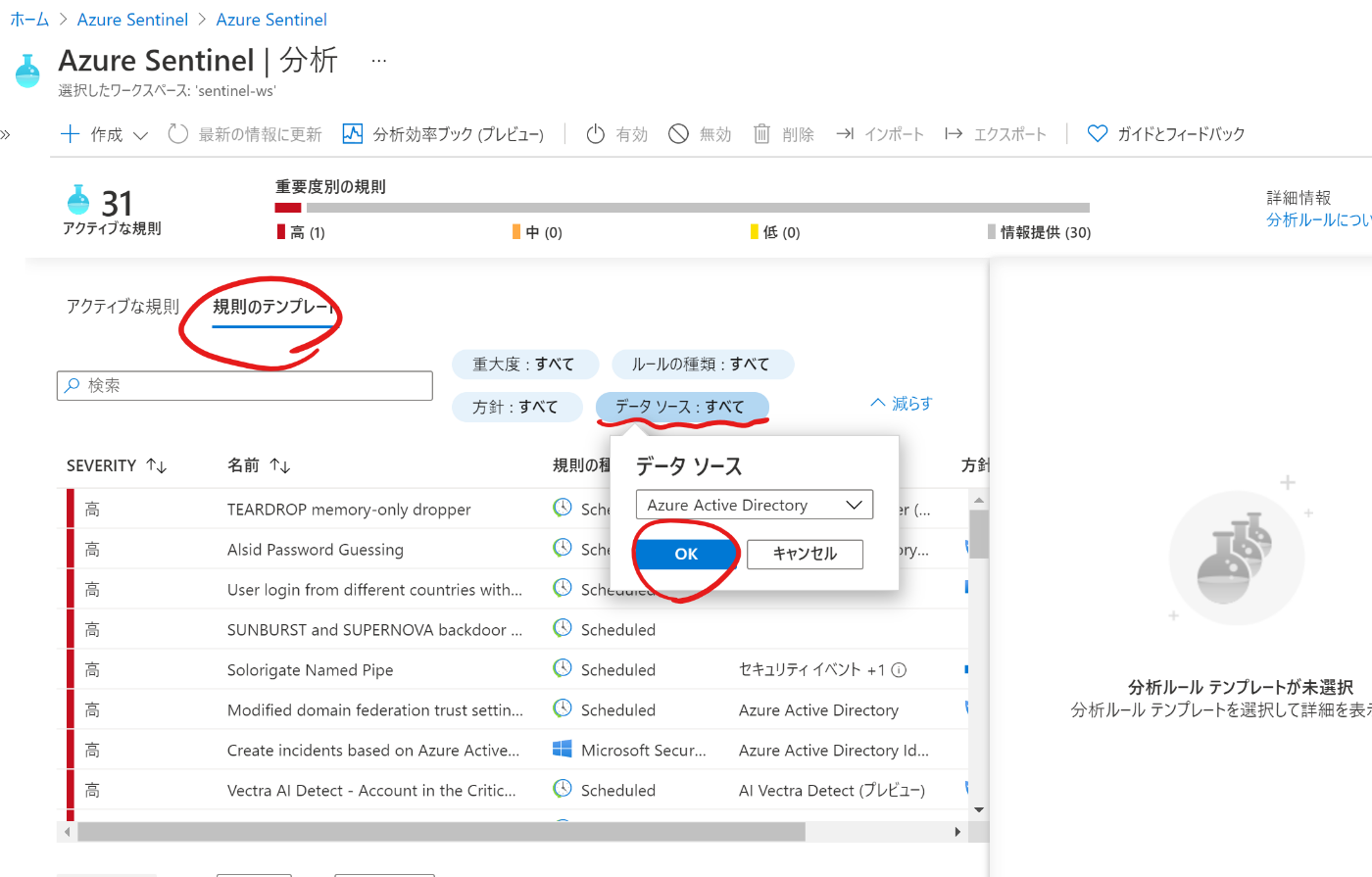Switch to 規則のテンプレート tab

click(x=273, y=307)
